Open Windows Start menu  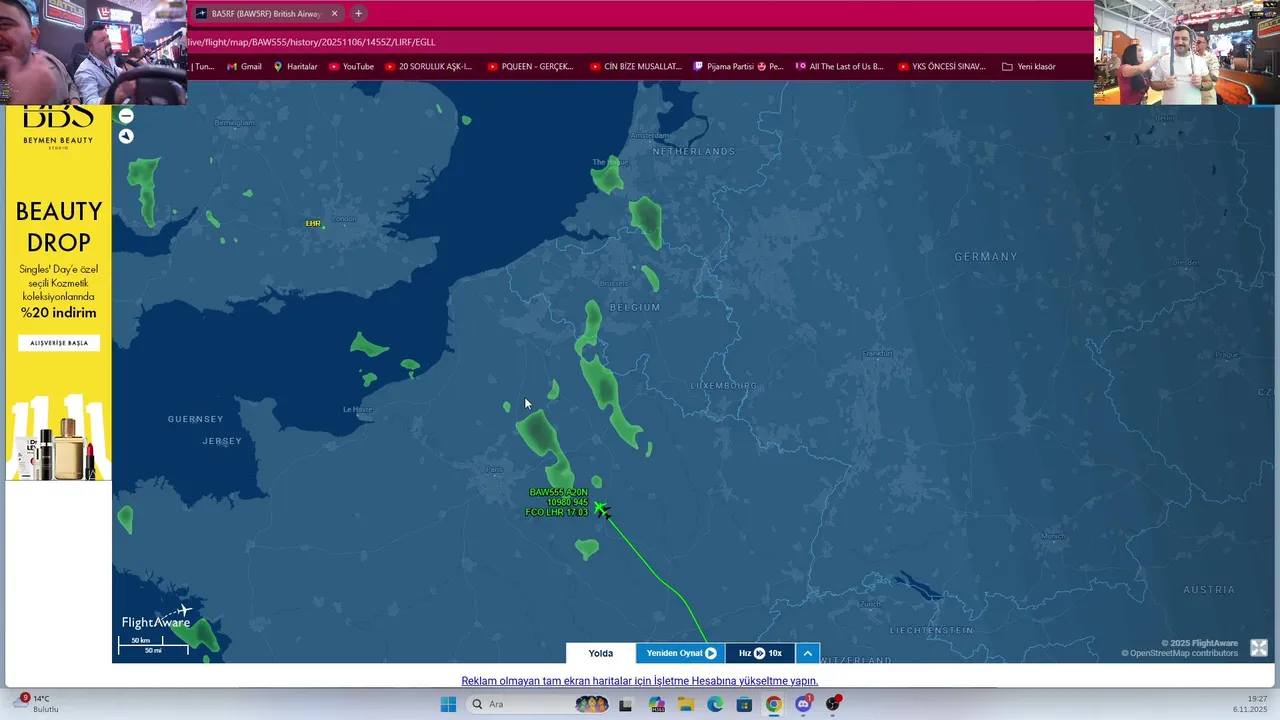tap(448, 704)
